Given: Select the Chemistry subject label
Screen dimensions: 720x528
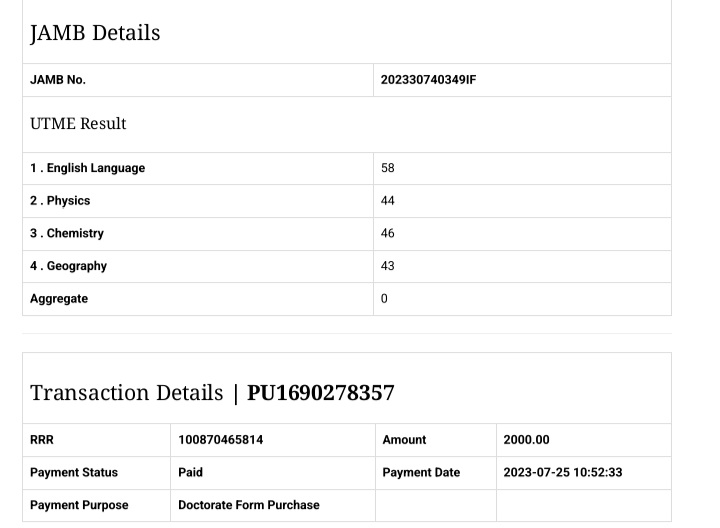Looking at the screenshot, I should (67, 233).
